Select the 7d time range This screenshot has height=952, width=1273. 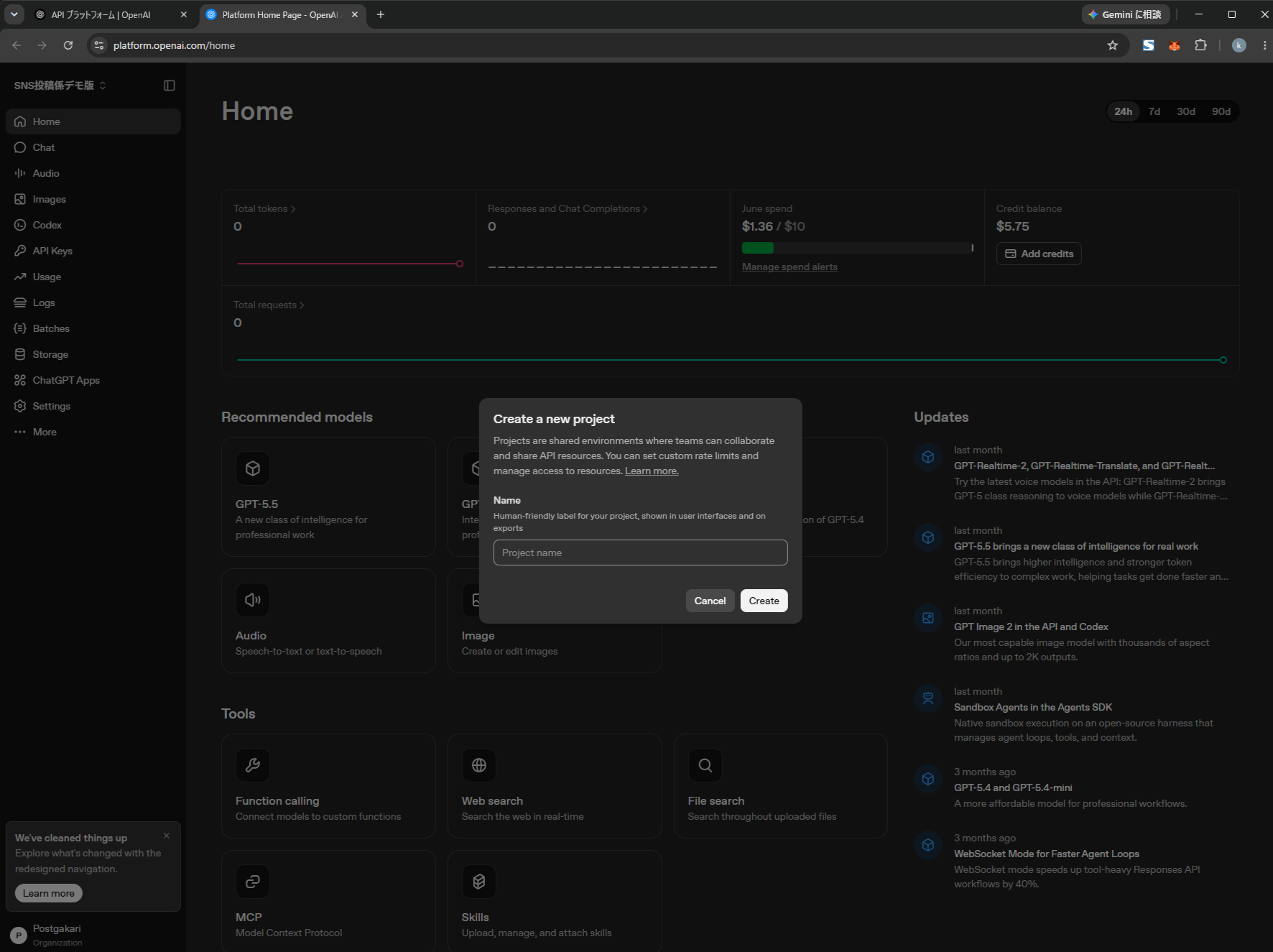point(1154,111)
